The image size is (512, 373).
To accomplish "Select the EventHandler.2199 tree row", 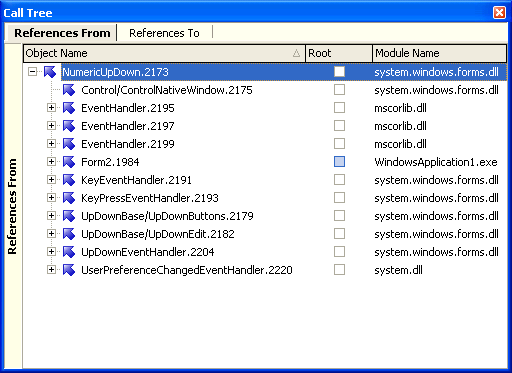I will pyautogui.click(x=128, y=144).
